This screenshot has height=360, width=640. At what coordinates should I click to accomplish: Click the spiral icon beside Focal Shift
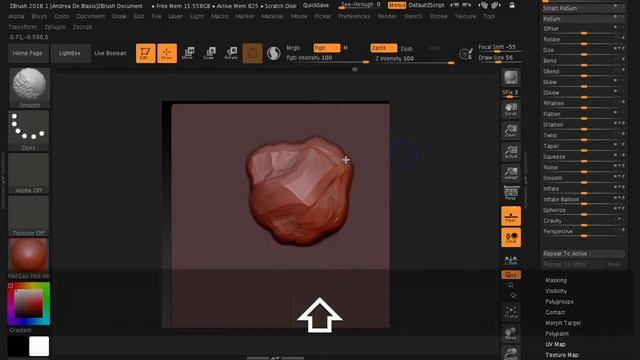[x=466, y=53]
